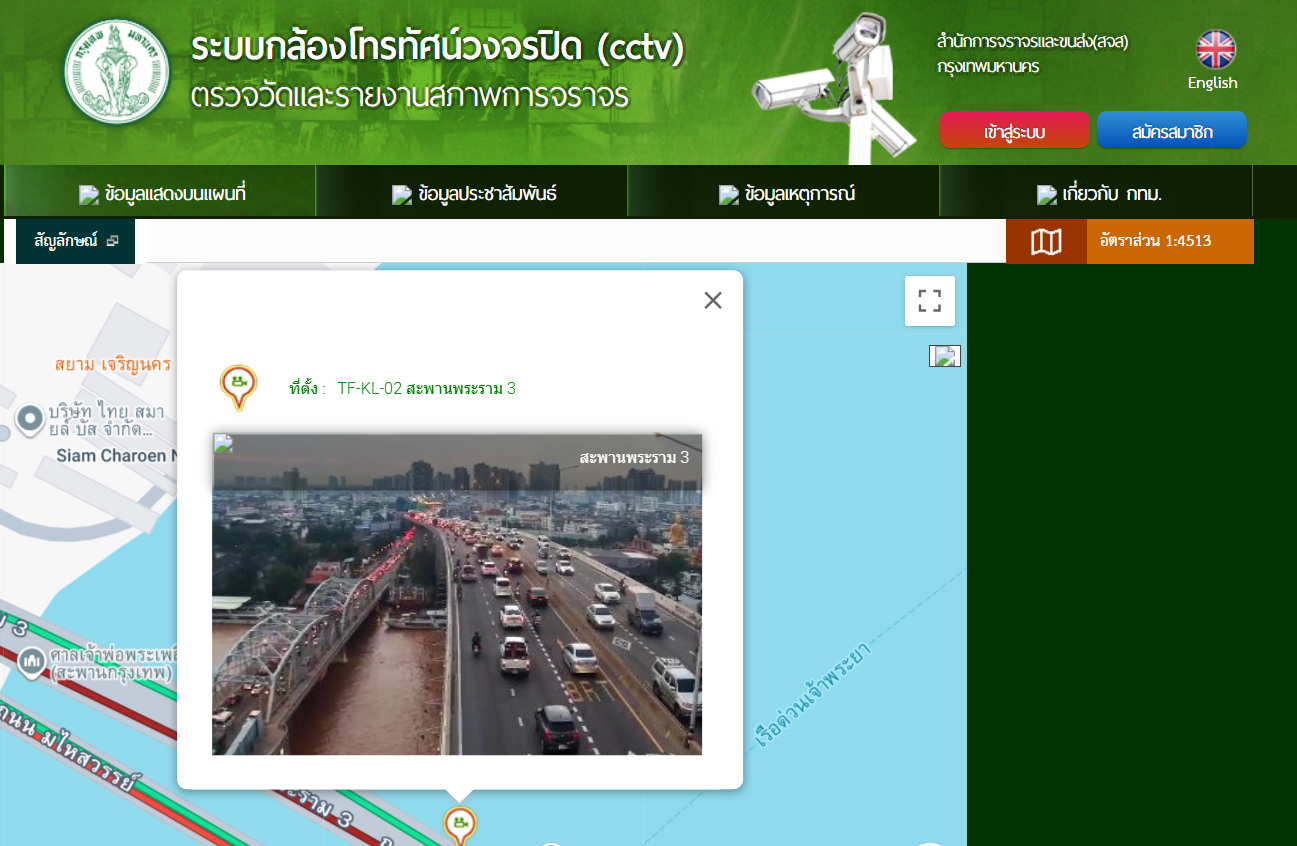Click the map icon beside the scale
Screen dimensions: 1297x846
(1045, 241)
